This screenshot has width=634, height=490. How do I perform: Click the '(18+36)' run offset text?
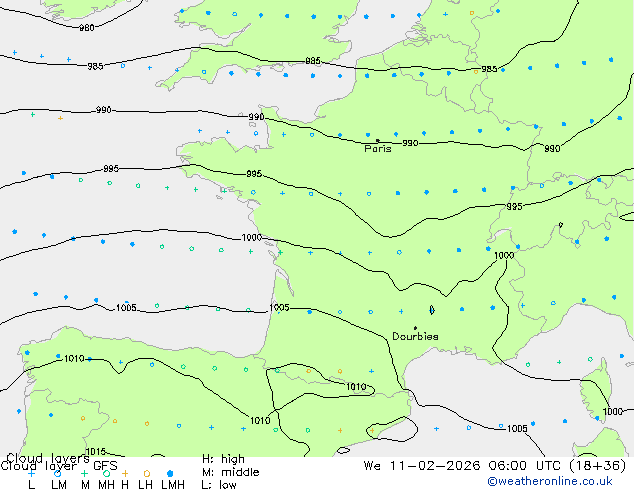coord(598,466)
